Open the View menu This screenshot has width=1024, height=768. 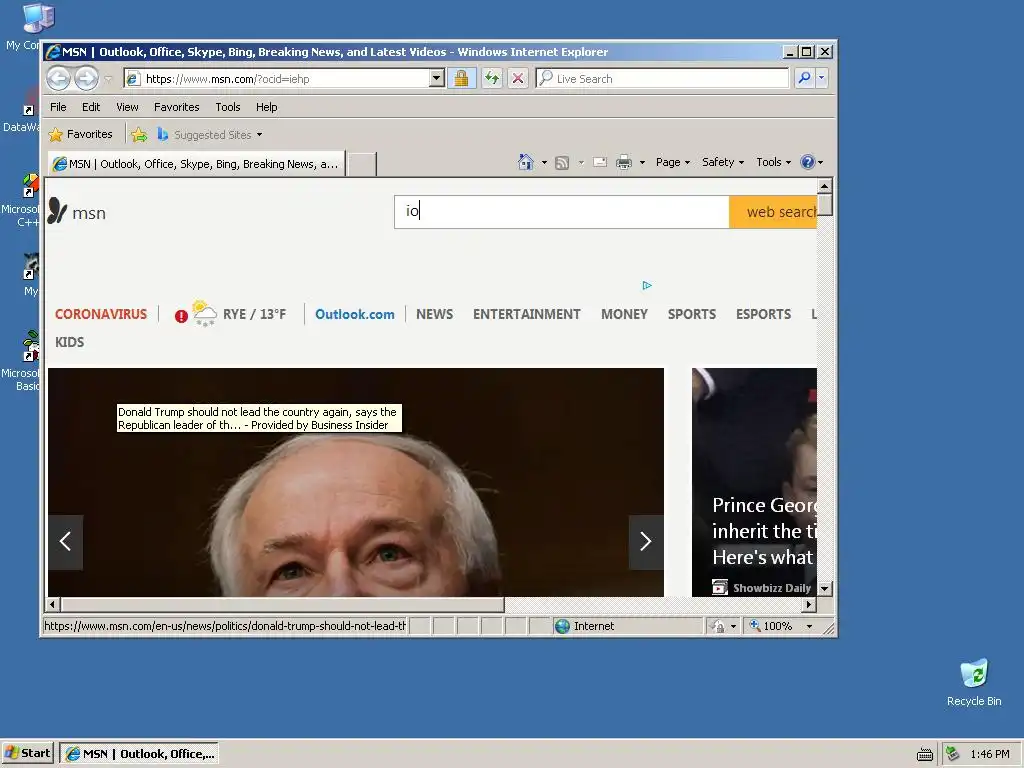[x=127, y=107]
